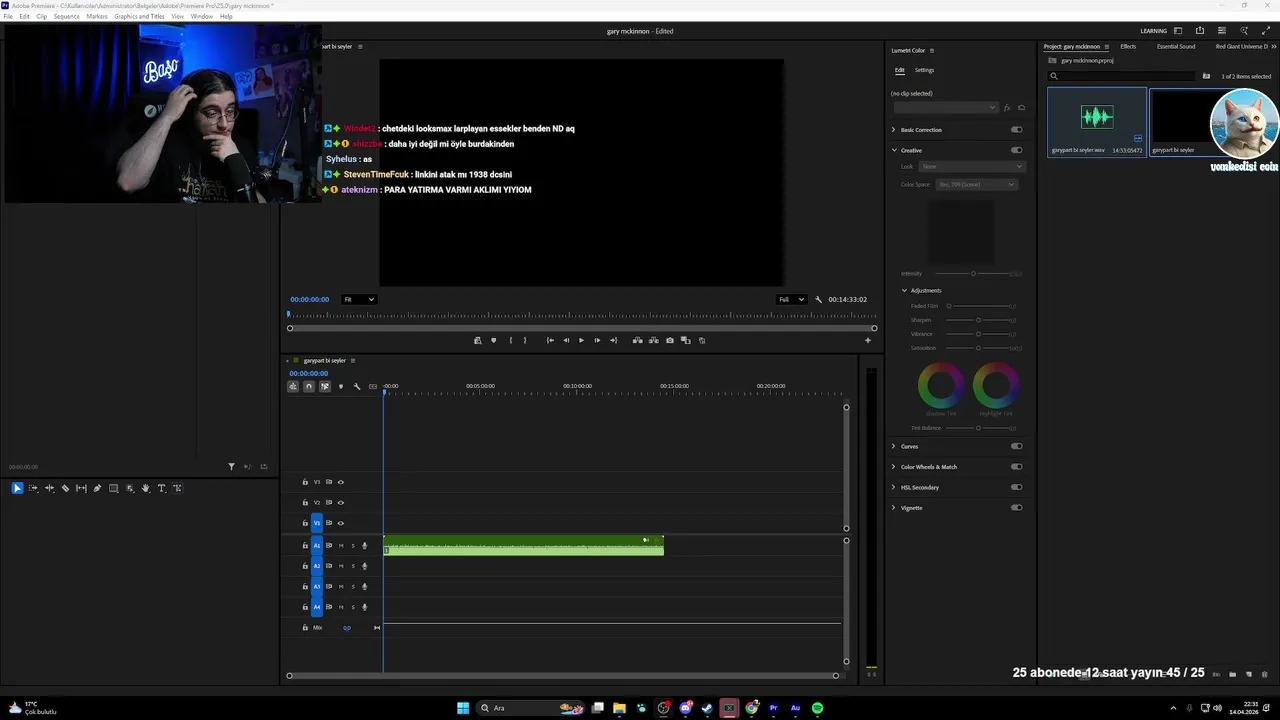
Task: Select the Selection tool in tools panel
Action: 17,488
